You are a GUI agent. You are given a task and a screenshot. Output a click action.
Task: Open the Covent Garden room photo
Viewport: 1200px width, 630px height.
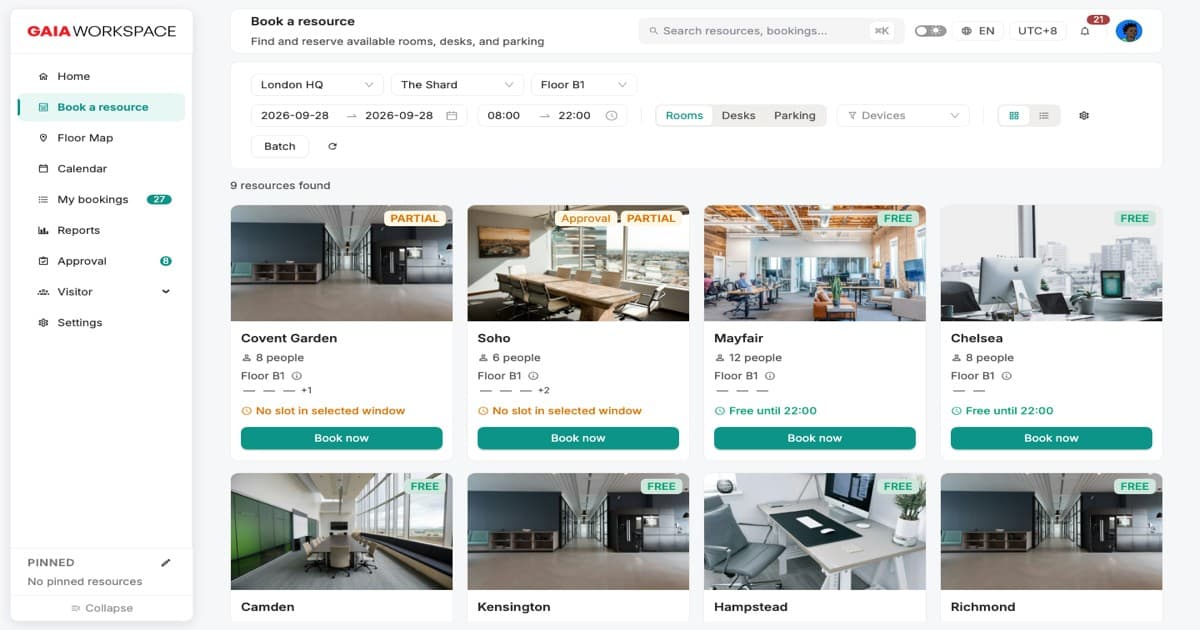tap(342, 263)
